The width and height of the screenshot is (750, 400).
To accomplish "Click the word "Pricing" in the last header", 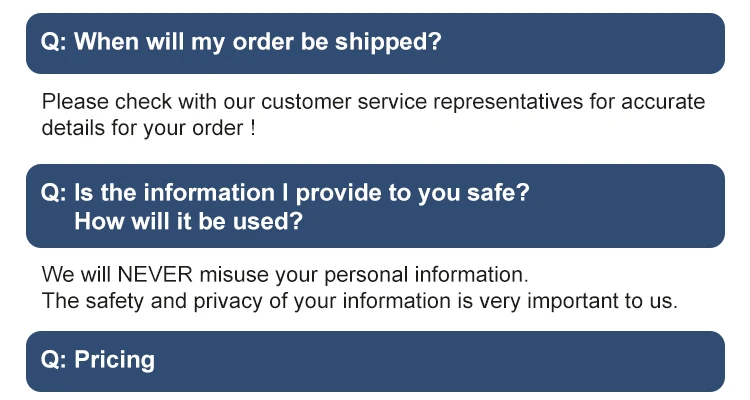I will 115,360.
